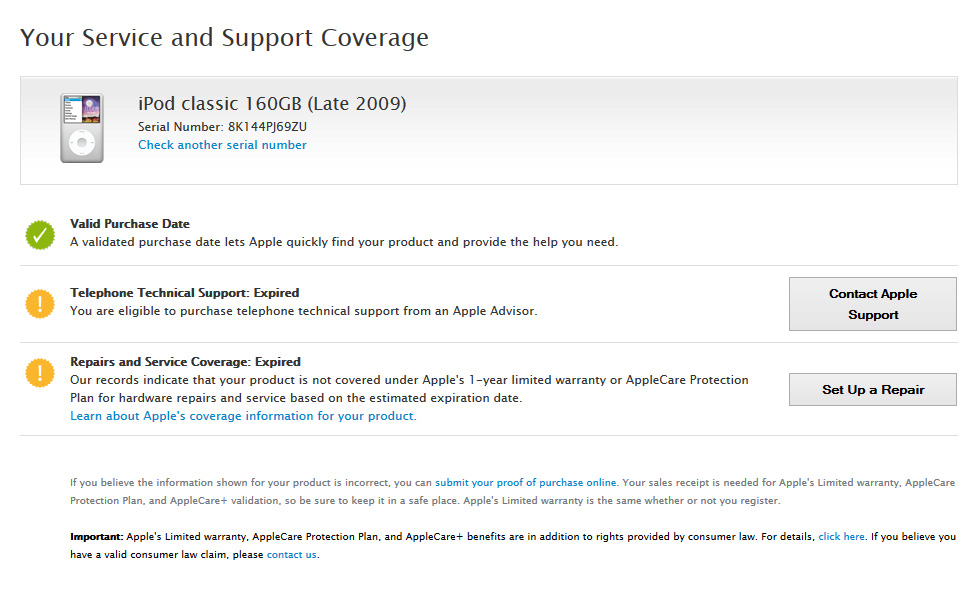Click the bold Important label
Viewport: 978px width, 601px height.
point(96,537)
